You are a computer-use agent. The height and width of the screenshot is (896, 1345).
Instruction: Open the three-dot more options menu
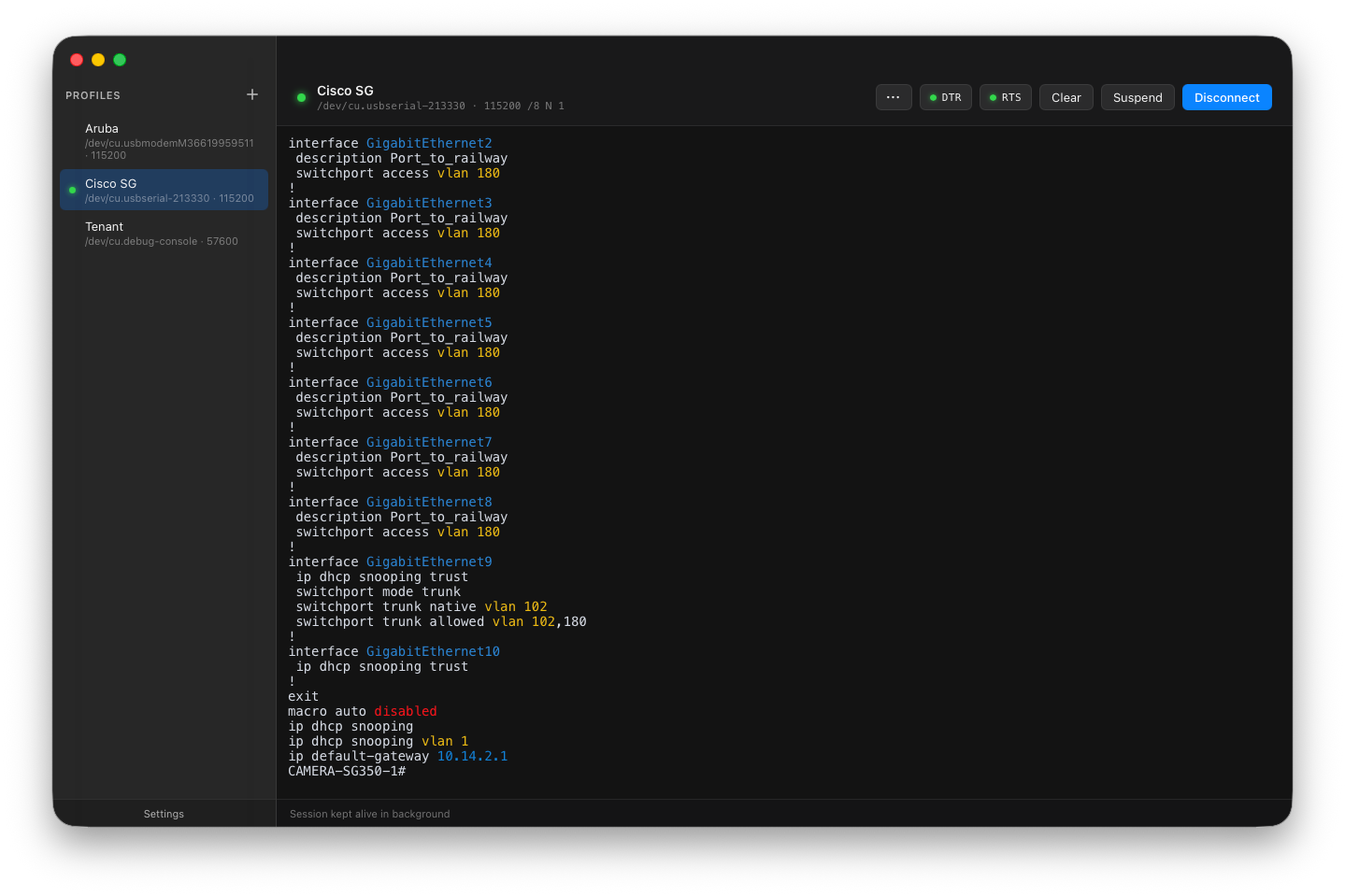(x=893, y=97)
